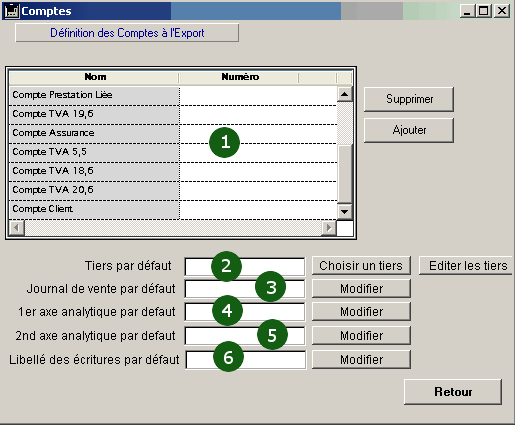Click the Supprimer button
Viewport: 516px width, 427px height.
coord(409,99)
